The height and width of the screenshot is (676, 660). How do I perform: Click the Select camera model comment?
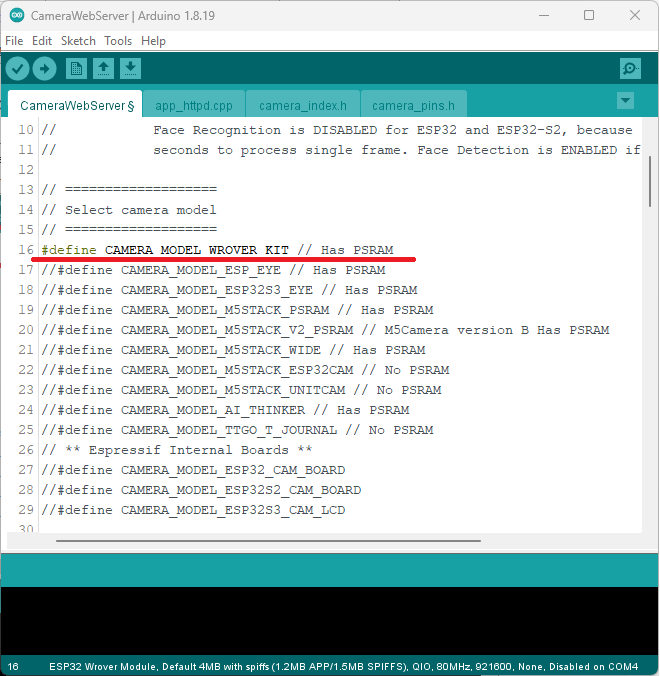tap(129, 210)
